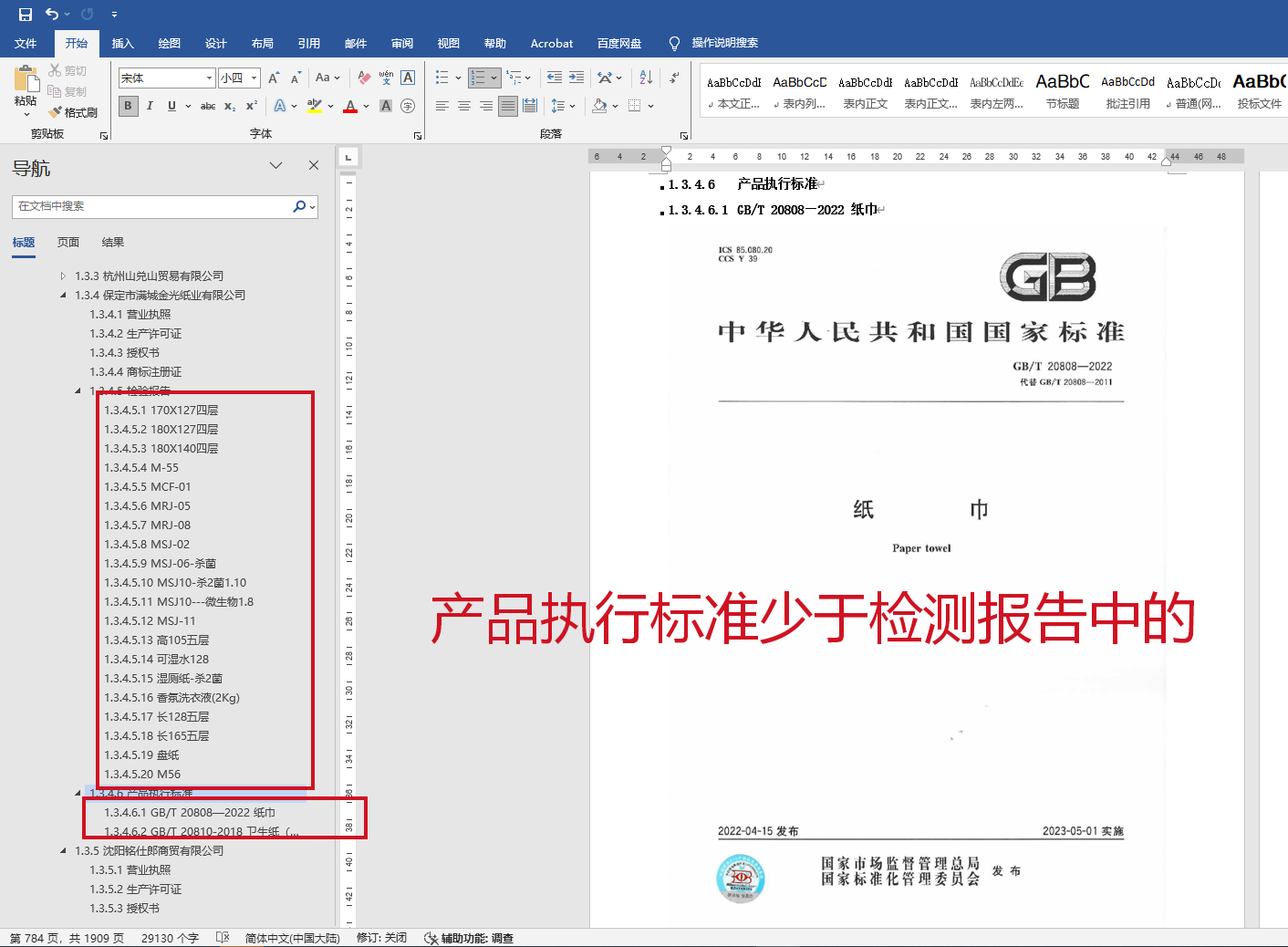
Task: Apply the 批注引用 style from styles gallery
Action: click(x=1128, y=91)
